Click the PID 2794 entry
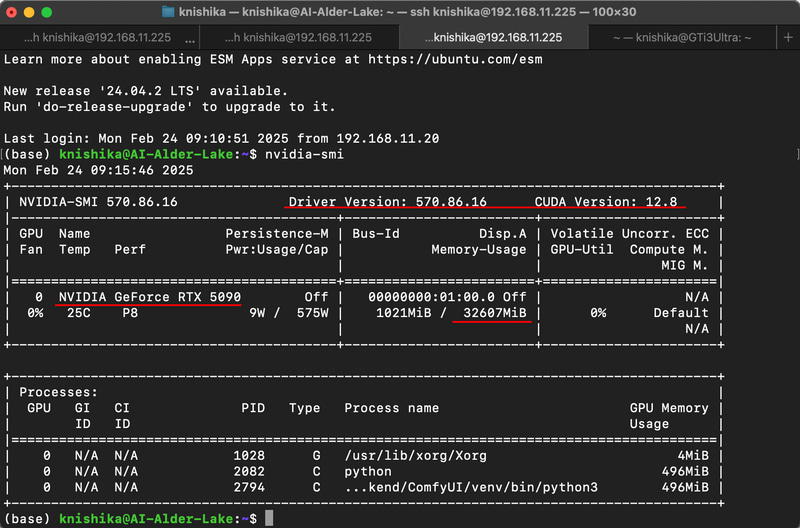Viewport: 800px width, 528px height. tap(249, 487)
